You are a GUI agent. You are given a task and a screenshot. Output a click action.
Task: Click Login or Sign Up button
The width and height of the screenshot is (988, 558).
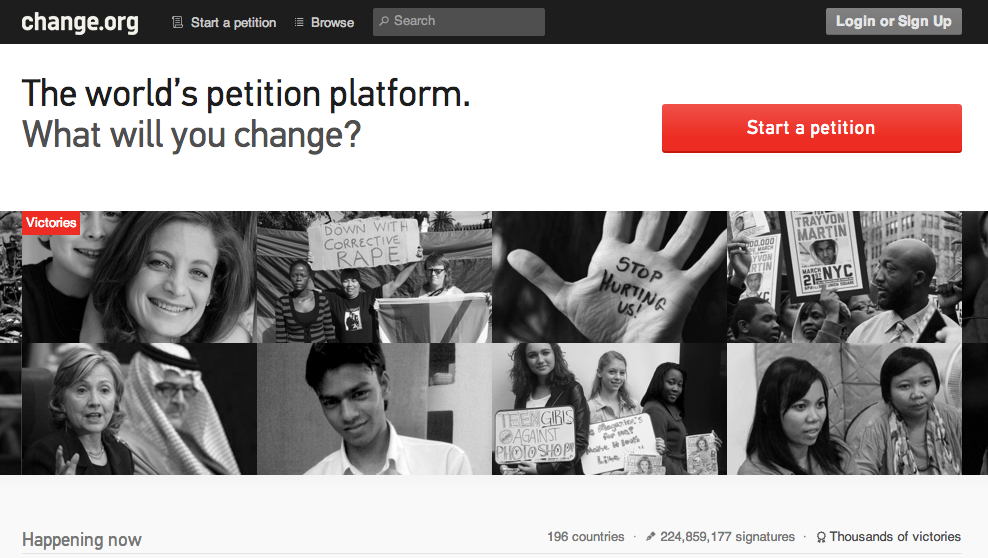pos(893,21)
